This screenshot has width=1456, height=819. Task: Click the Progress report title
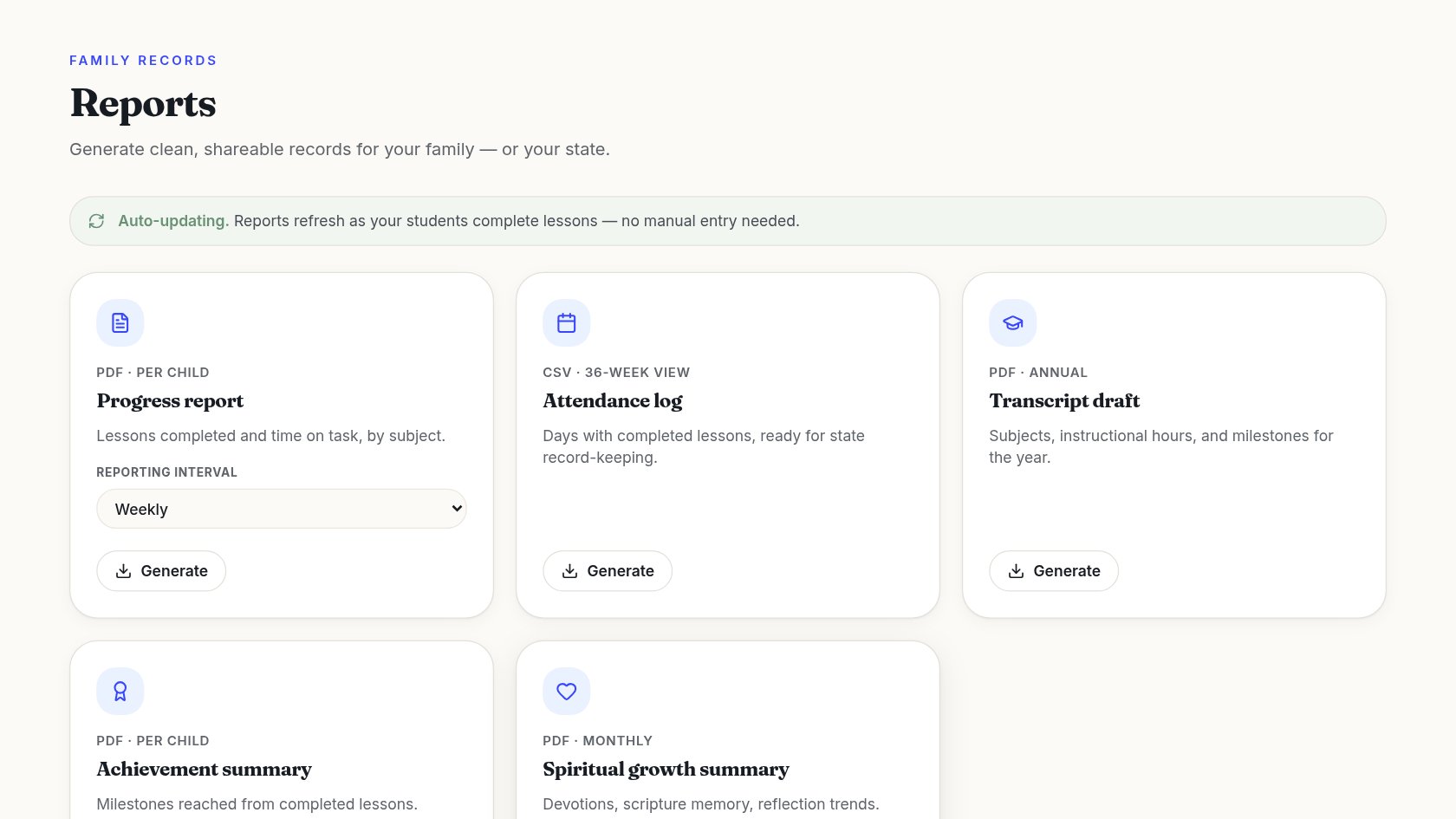(x=170, y=401)
